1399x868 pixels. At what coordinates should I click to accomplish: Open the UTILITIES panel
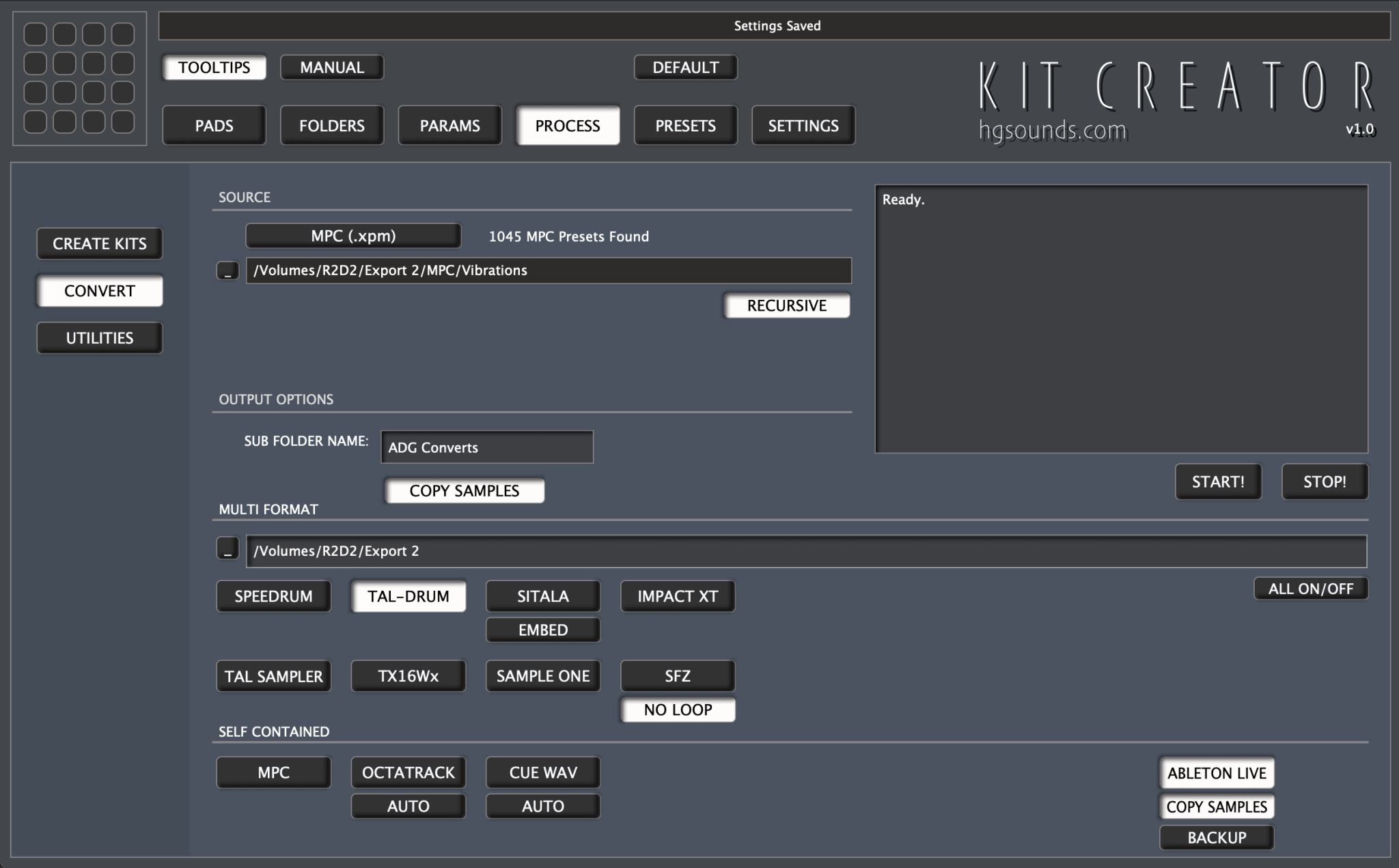pos(99,337)
